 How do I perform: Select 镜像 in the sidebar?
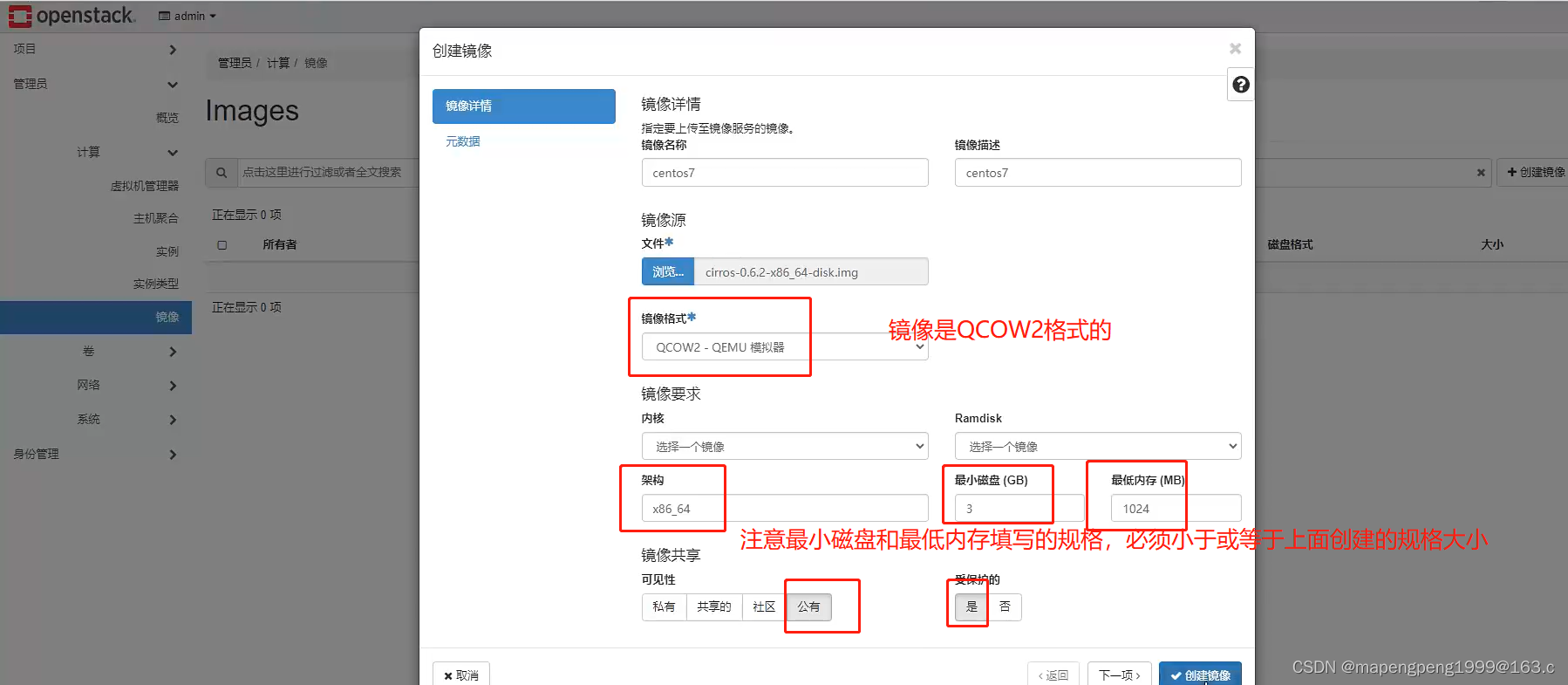(96, 318)
